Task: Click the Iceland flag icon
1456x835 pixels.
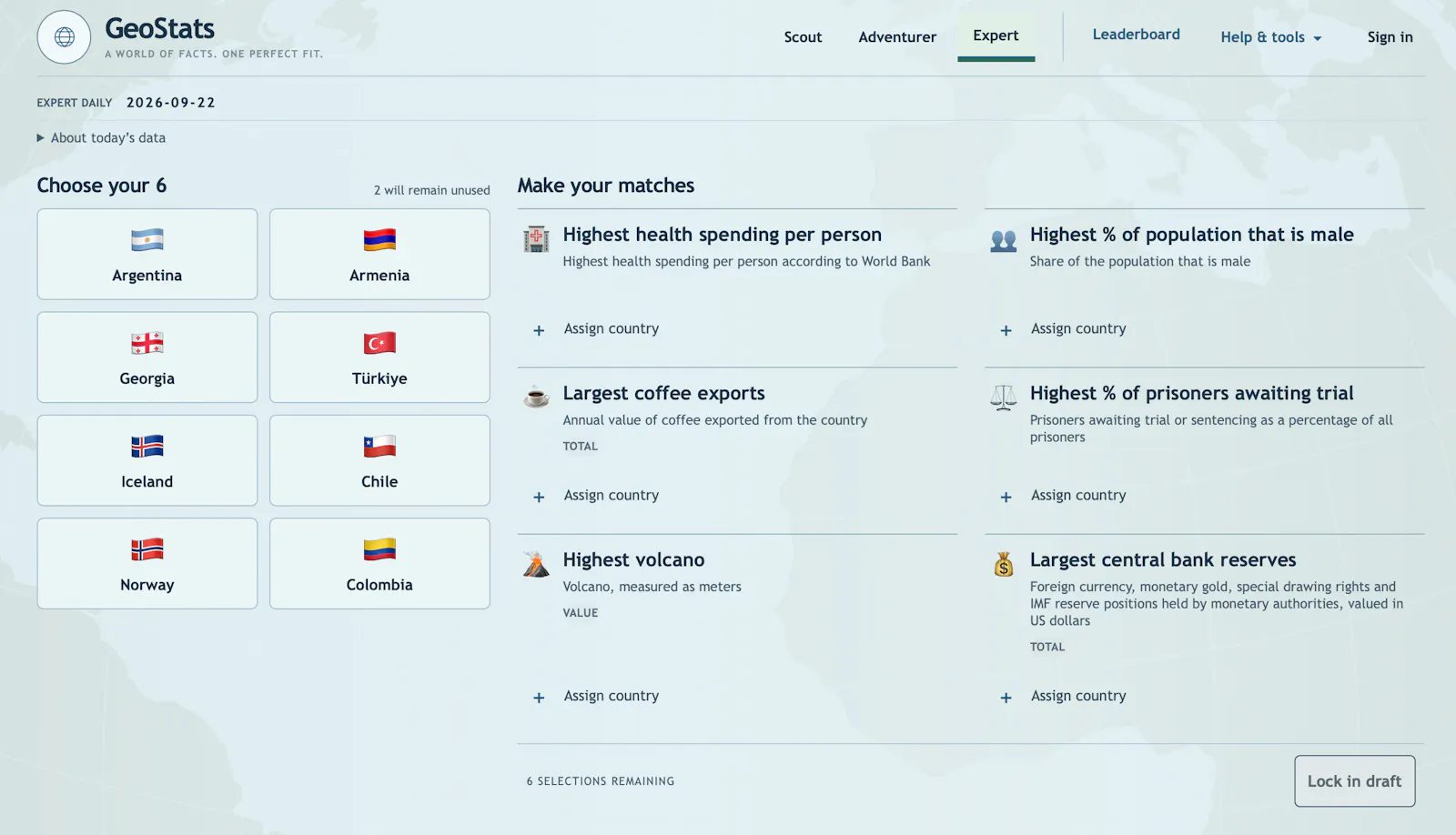Action: [147, 447]
